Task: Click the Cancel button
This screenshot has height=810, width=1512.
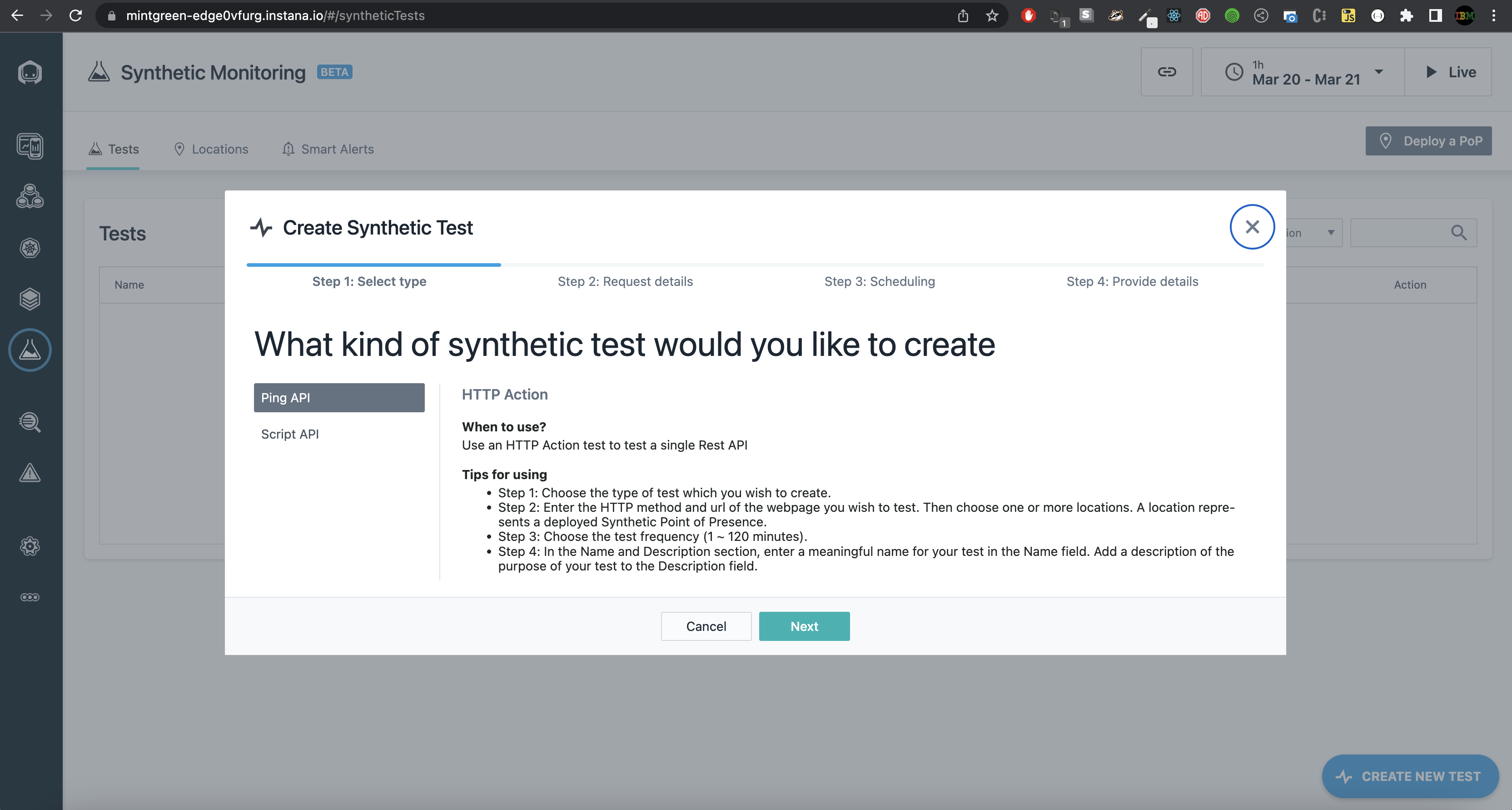Action: point(706,626)
